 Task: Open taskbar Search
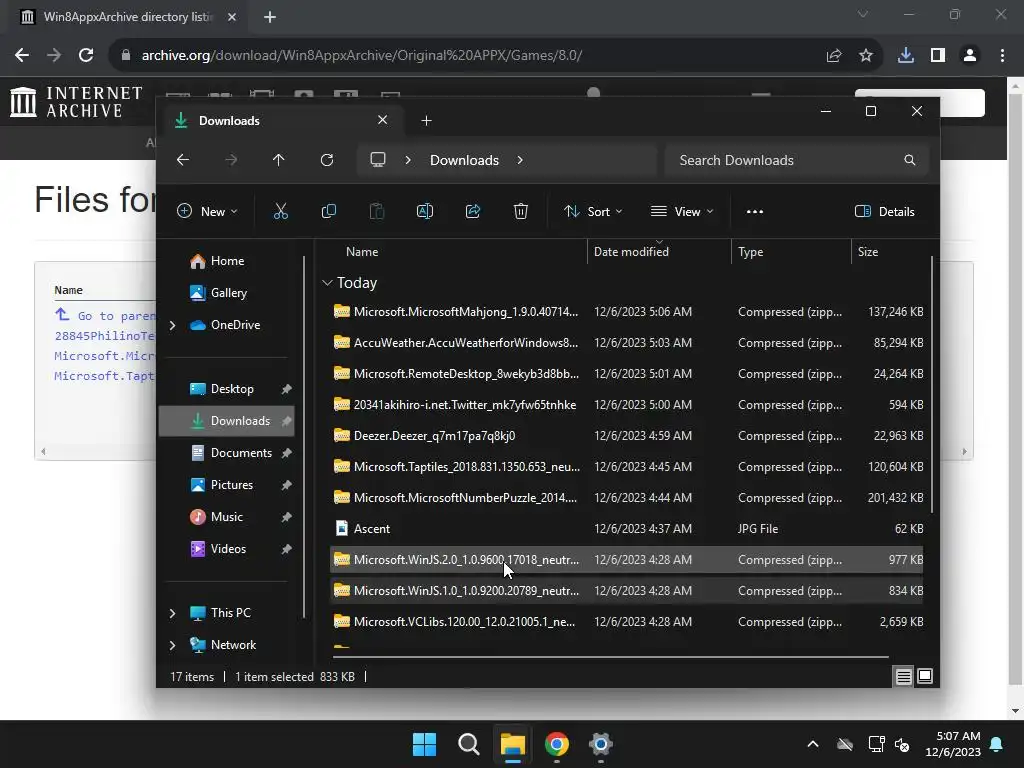click(468, 744)
